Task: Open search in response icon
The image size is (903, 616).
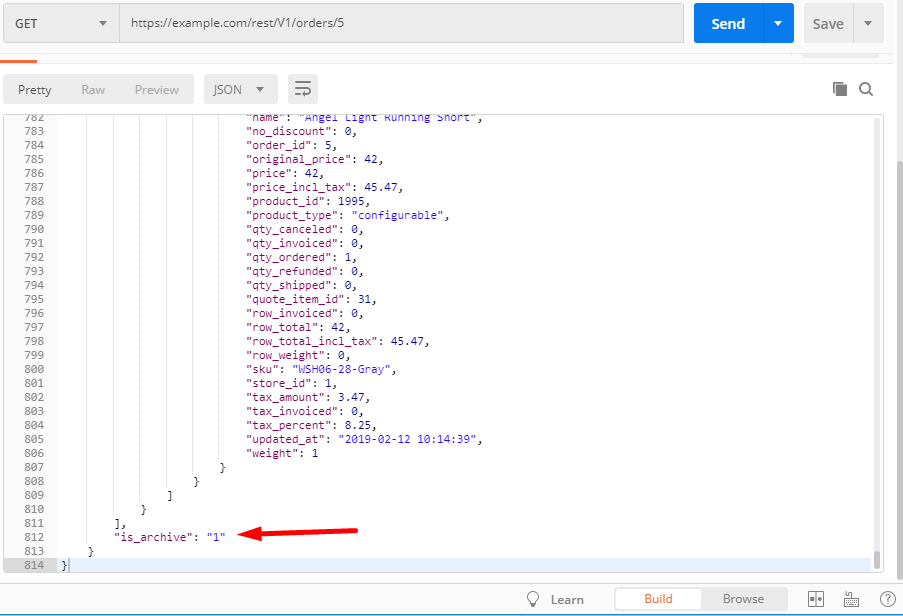Action: 866,89
